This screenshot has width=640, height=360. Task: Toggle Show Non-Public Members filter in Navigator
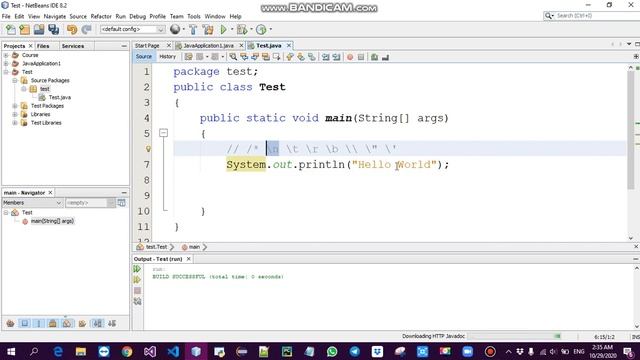(53, 324)
